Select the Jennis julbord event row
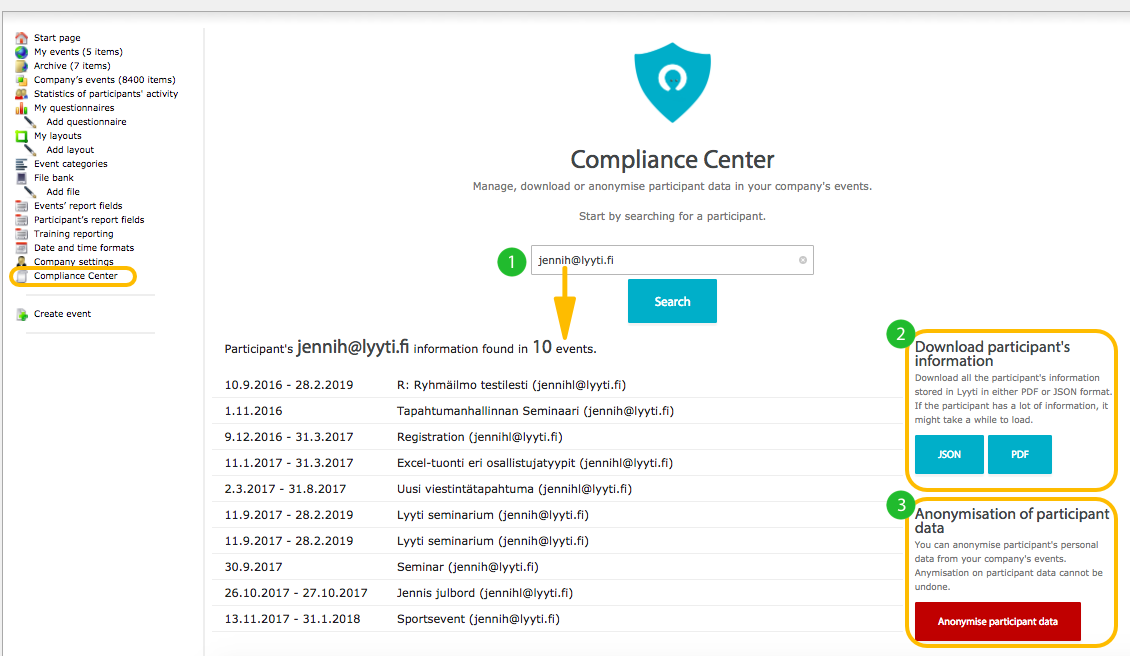This screenshot has height=656, width=1130. click(556, 593)
